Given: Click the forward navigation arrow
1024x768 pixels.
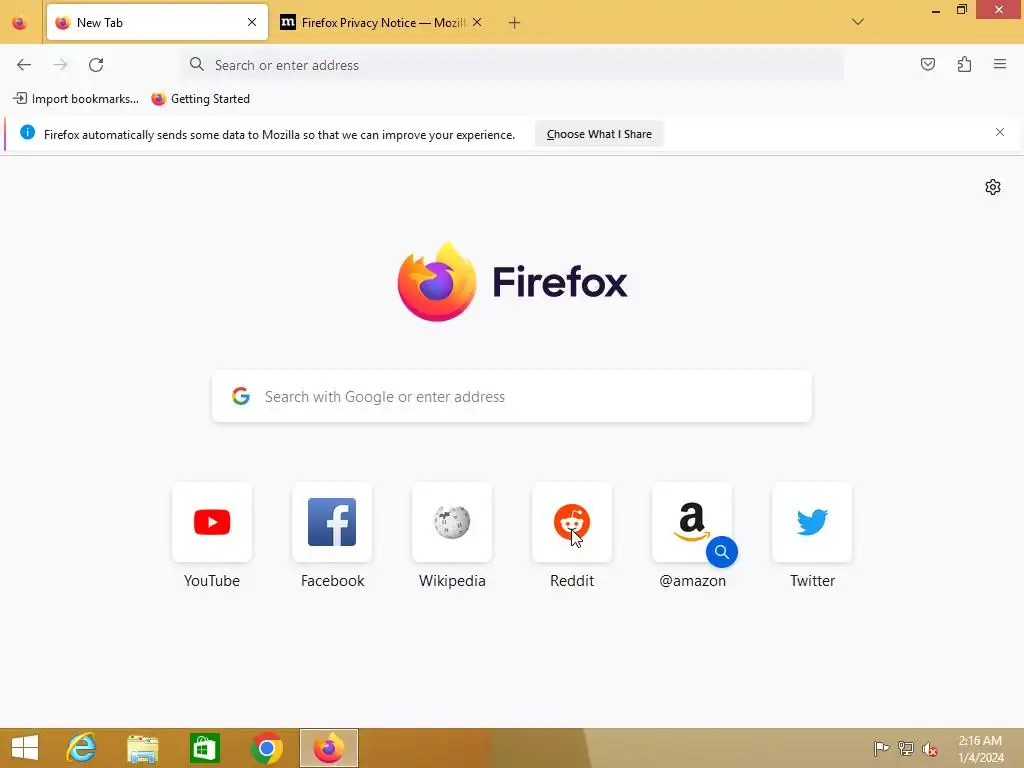Looking at the screenshot, I should [60, 65].
